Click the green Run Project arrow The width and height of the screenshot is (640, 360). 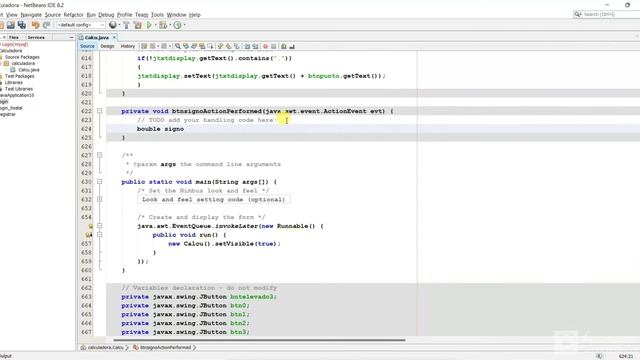(x=149, y=25)
